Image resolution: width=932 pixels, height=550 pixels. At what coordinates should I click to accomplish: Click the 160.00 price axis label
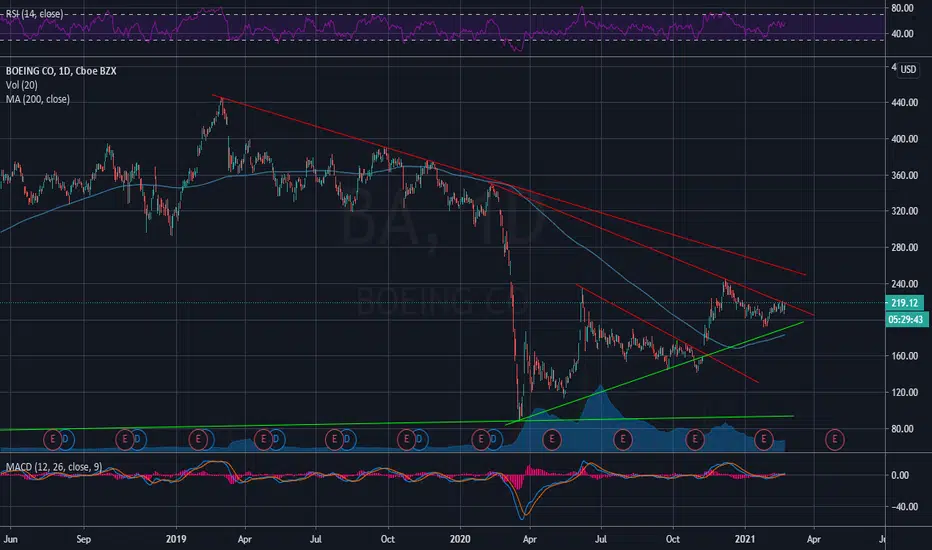[x=905, y=356]
